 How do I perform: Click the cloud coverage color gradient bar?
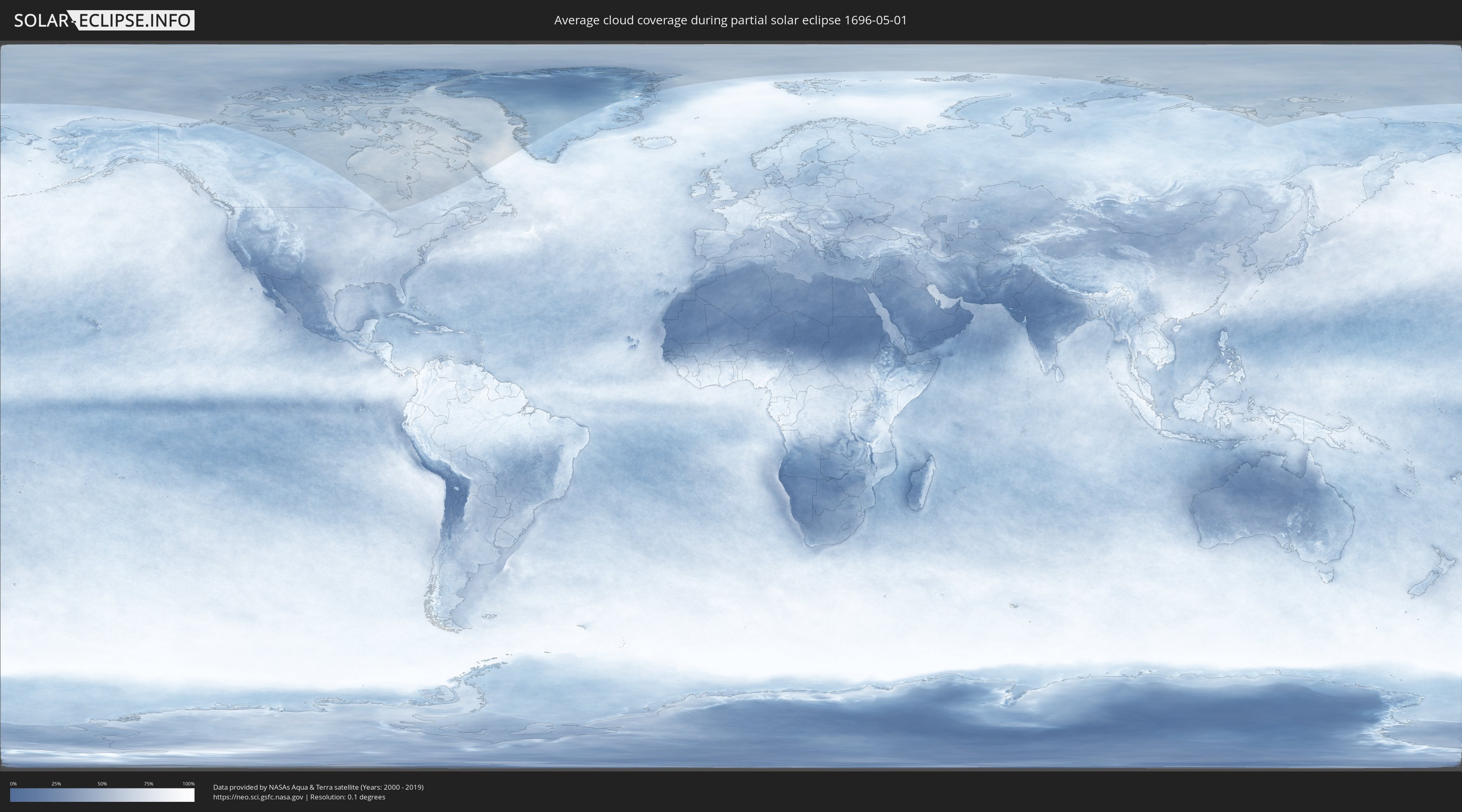pos(102,795)
